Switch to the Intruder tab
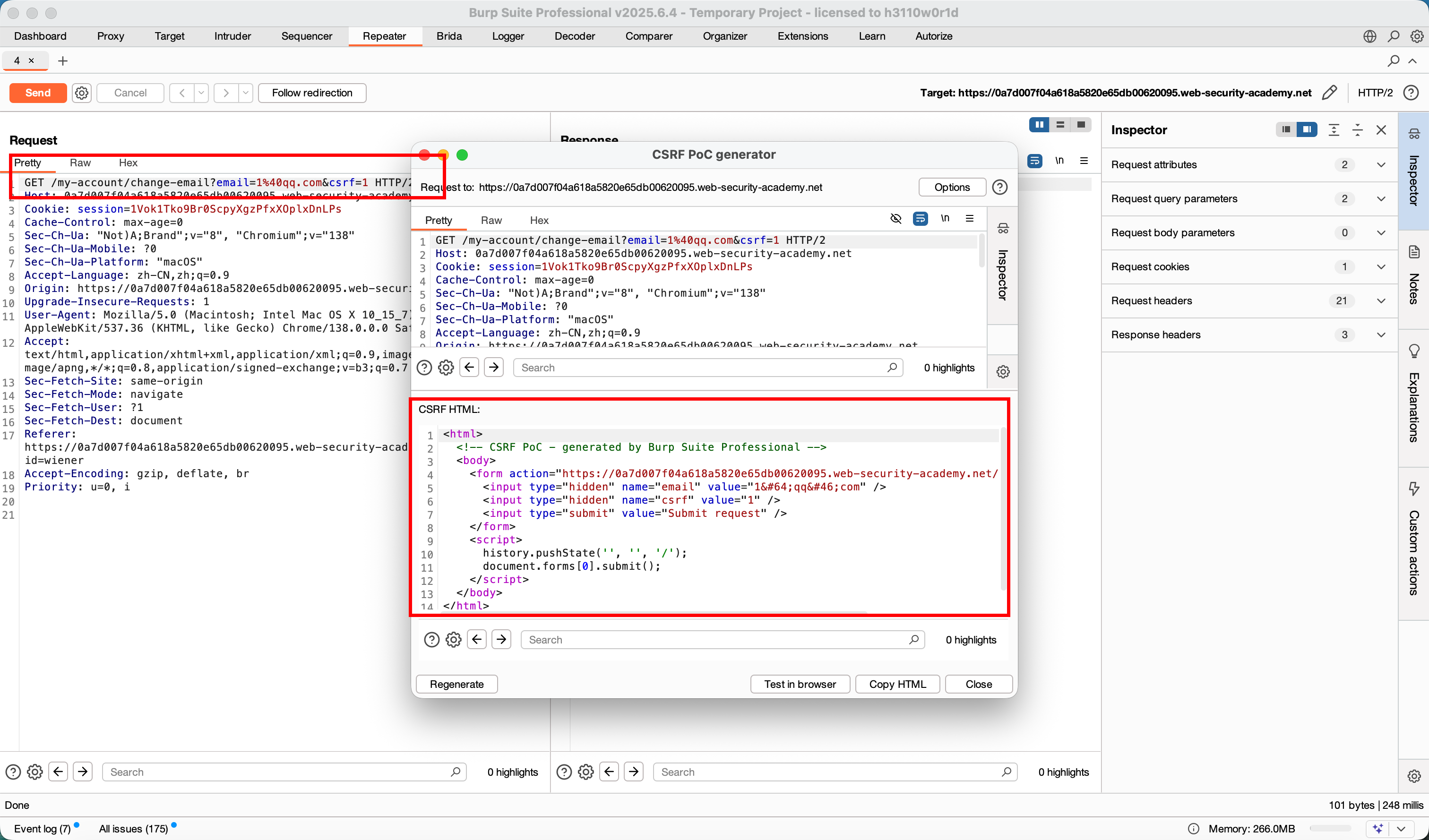Image resolution: width=1429 pixels, height=840 pixels. coord(232,36)
